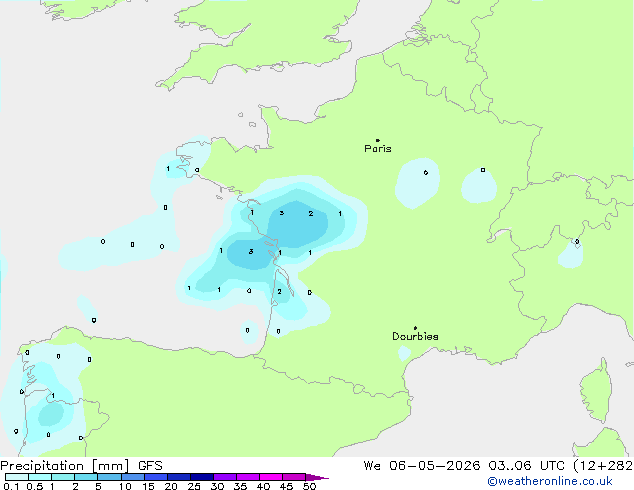Click the legend value 25 label

point(194,486)
